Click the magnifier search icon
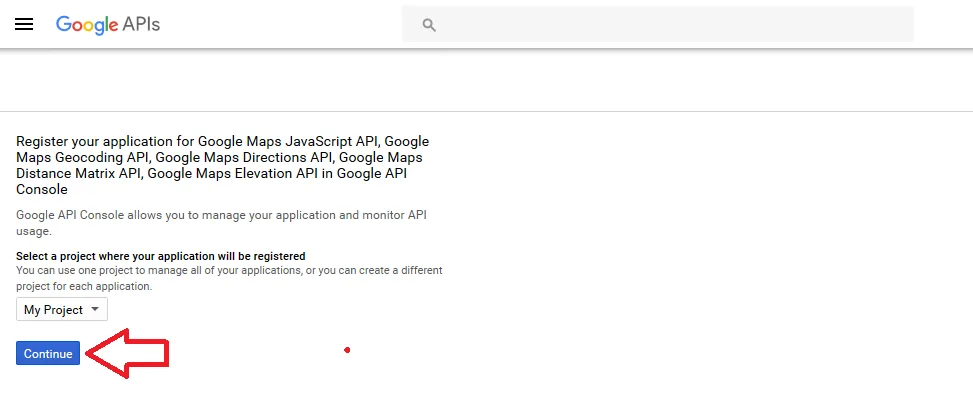The width and height of the screenshot is (973, 400). click(429, 25)
